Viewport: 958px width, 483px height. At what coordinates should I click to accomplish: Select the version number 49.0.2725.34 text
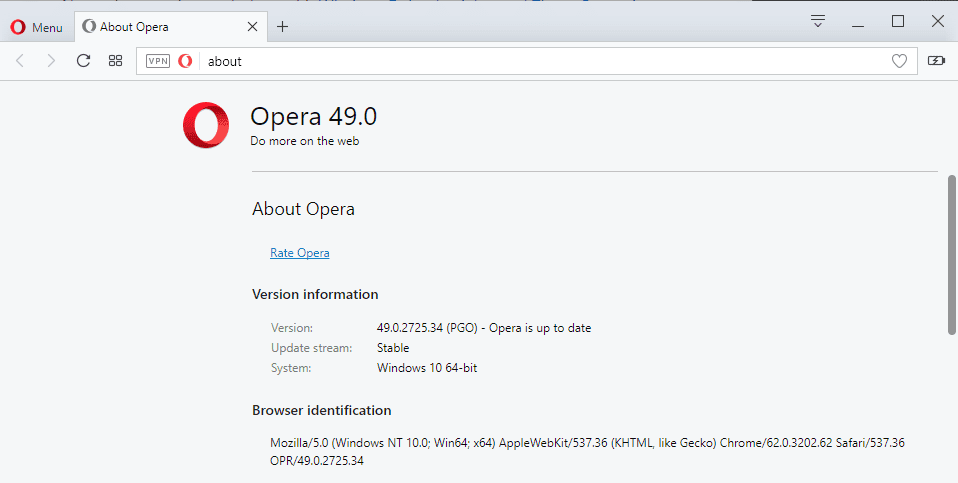[409, 328]
